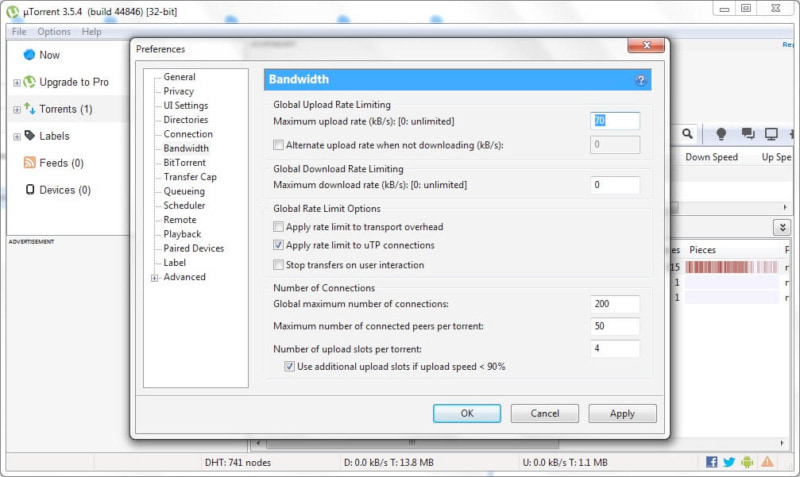800x477 pixels.
Task: Click the Torrents up-down arrows icon
Action: tap(30, 108)
